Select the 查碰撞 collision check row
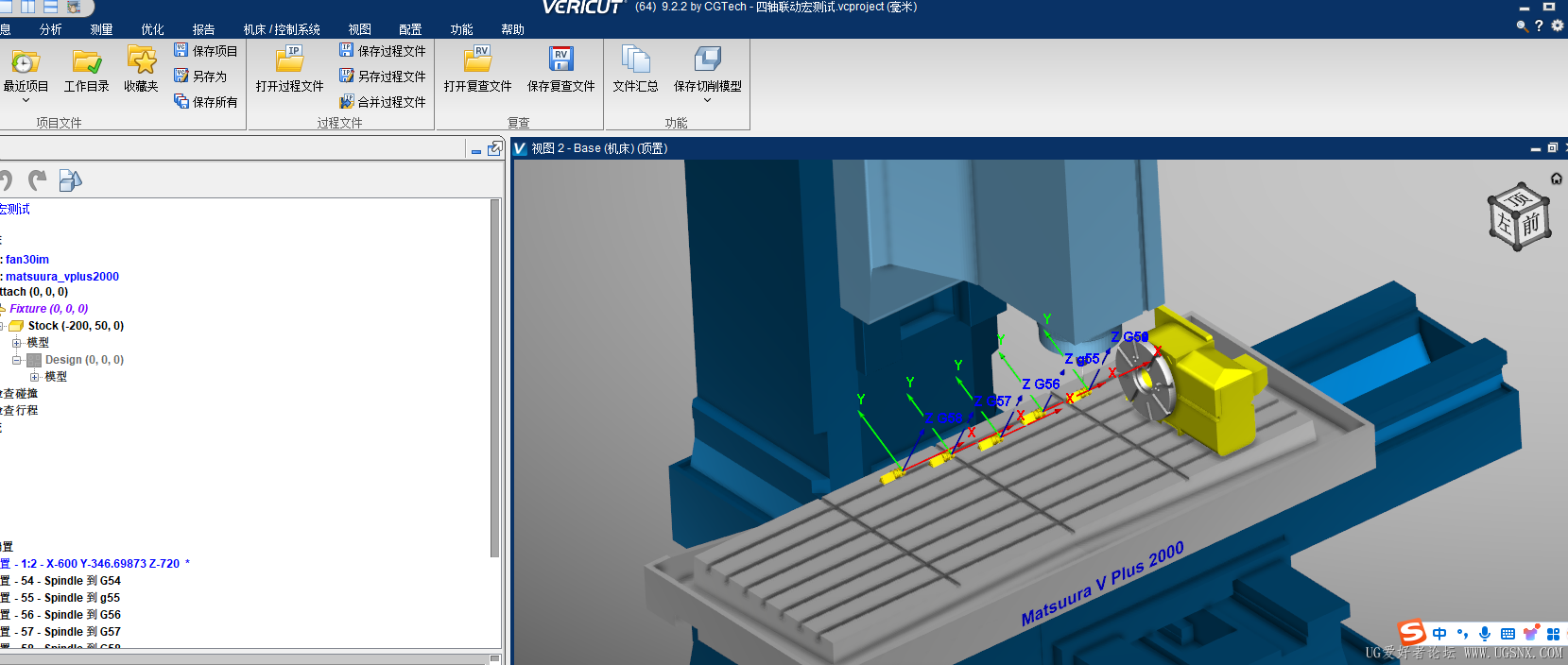 click(x=19, y=394)
